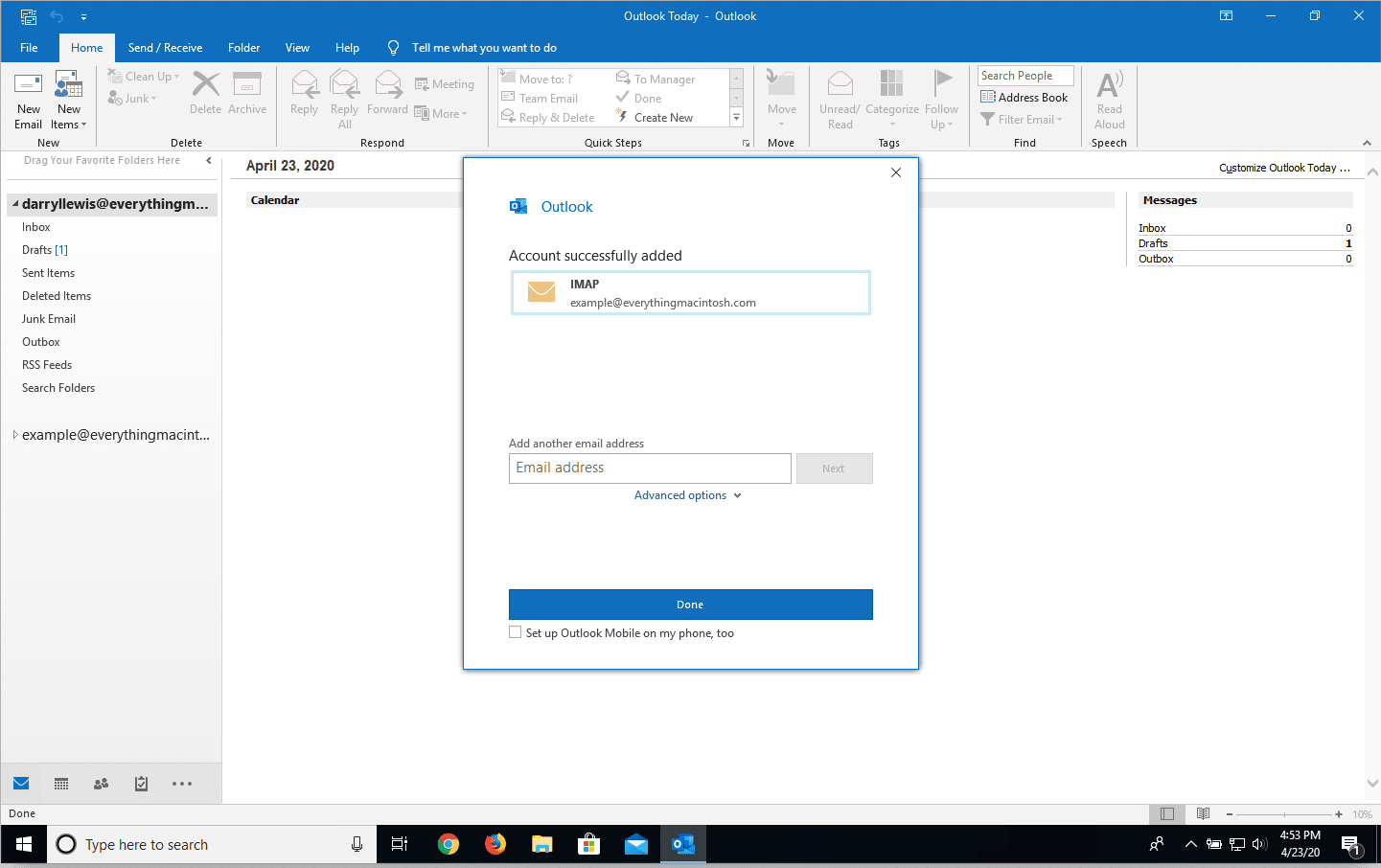Image resolution: width=1381 pixels, height=868 pixels.
Task: Open Customize Outlook Today link
Action: 1284,168
